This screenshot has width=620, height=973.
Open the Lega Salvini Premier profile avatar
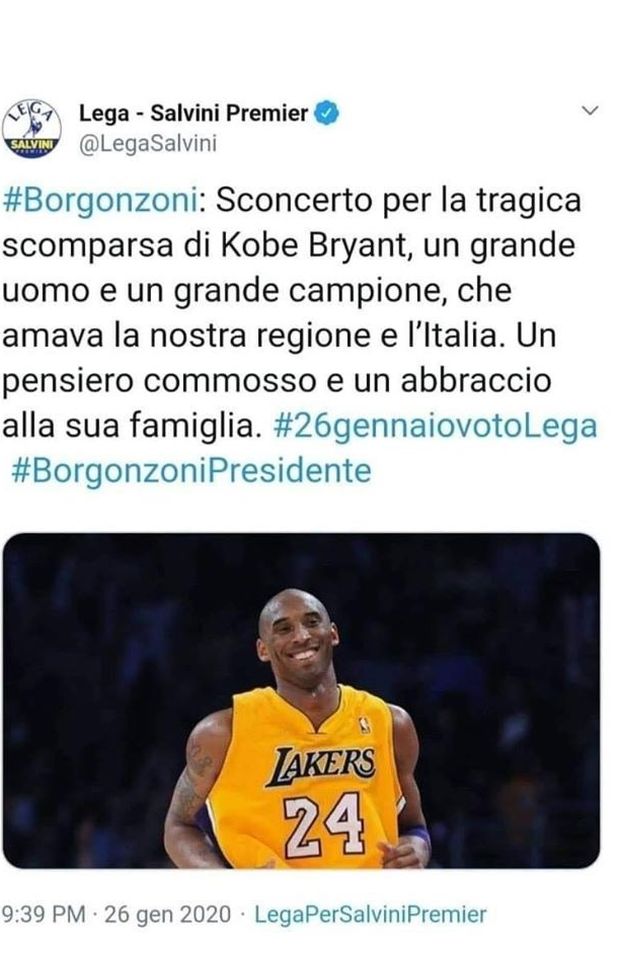(x=31, y=128)
